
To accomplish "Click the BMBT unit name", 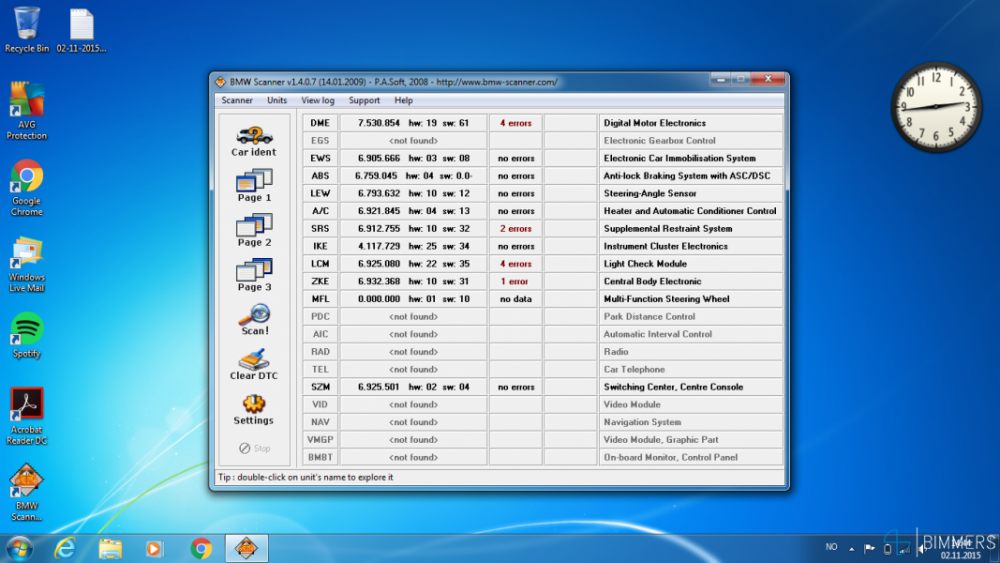I will pos(320,457).
